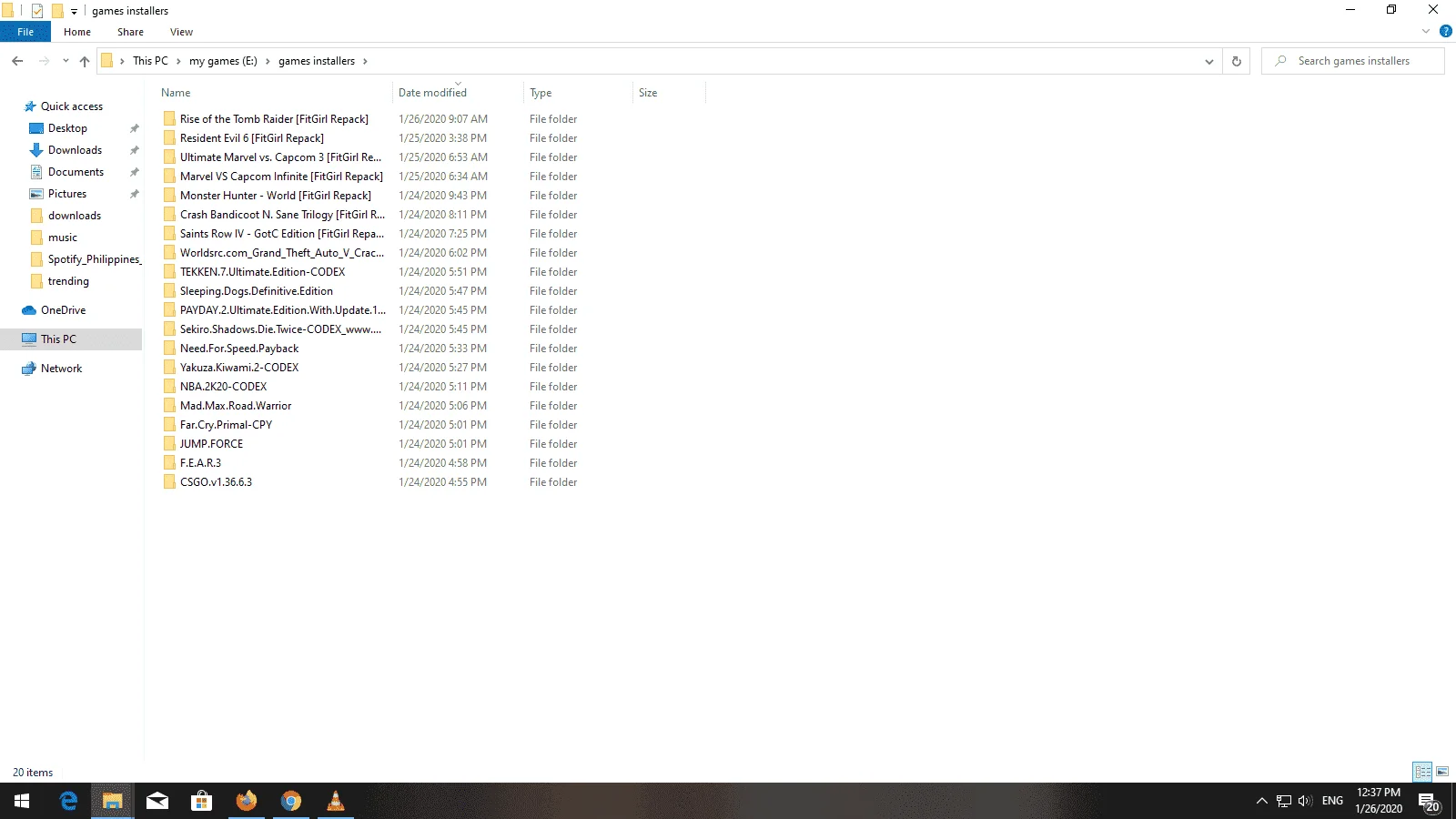Image resolution: width=1456 pixels, height=819 pixels.
Task: Click the Mad.Max.Road.Warrior folder icon
Action: [169, 406]
